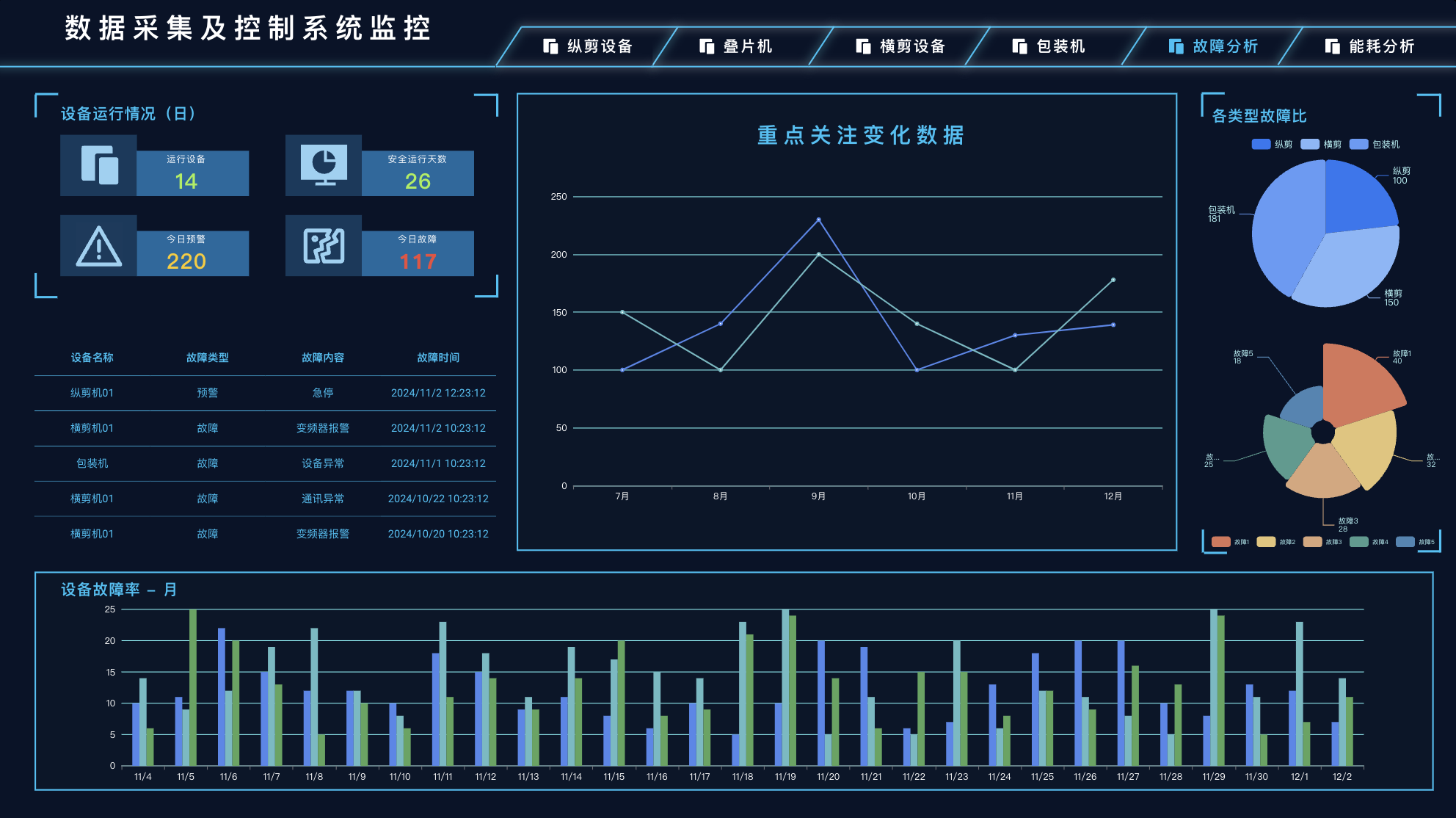Click the icon beside 包装机 tab

[x=1019, y=46]
